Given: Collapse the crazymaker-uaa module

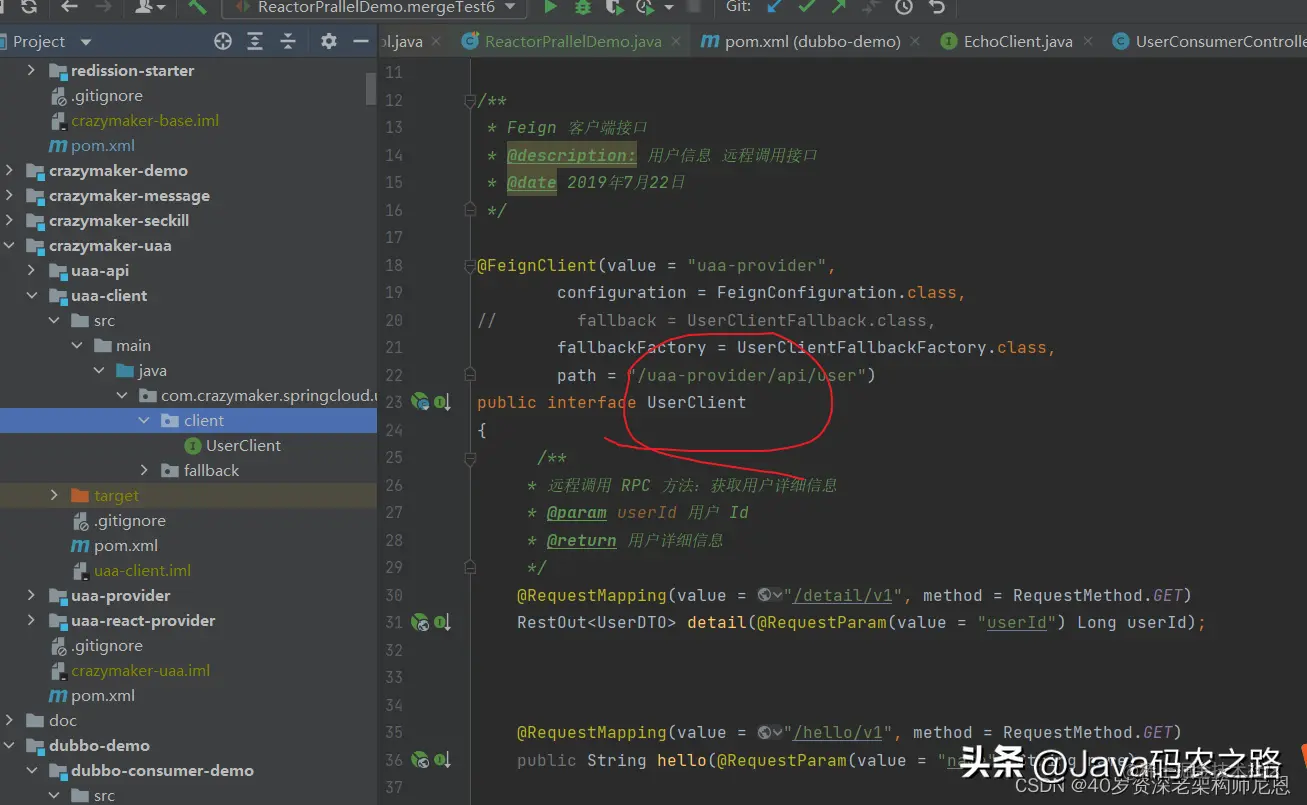Looking at the screenshot, I should (x=9, y=246).
